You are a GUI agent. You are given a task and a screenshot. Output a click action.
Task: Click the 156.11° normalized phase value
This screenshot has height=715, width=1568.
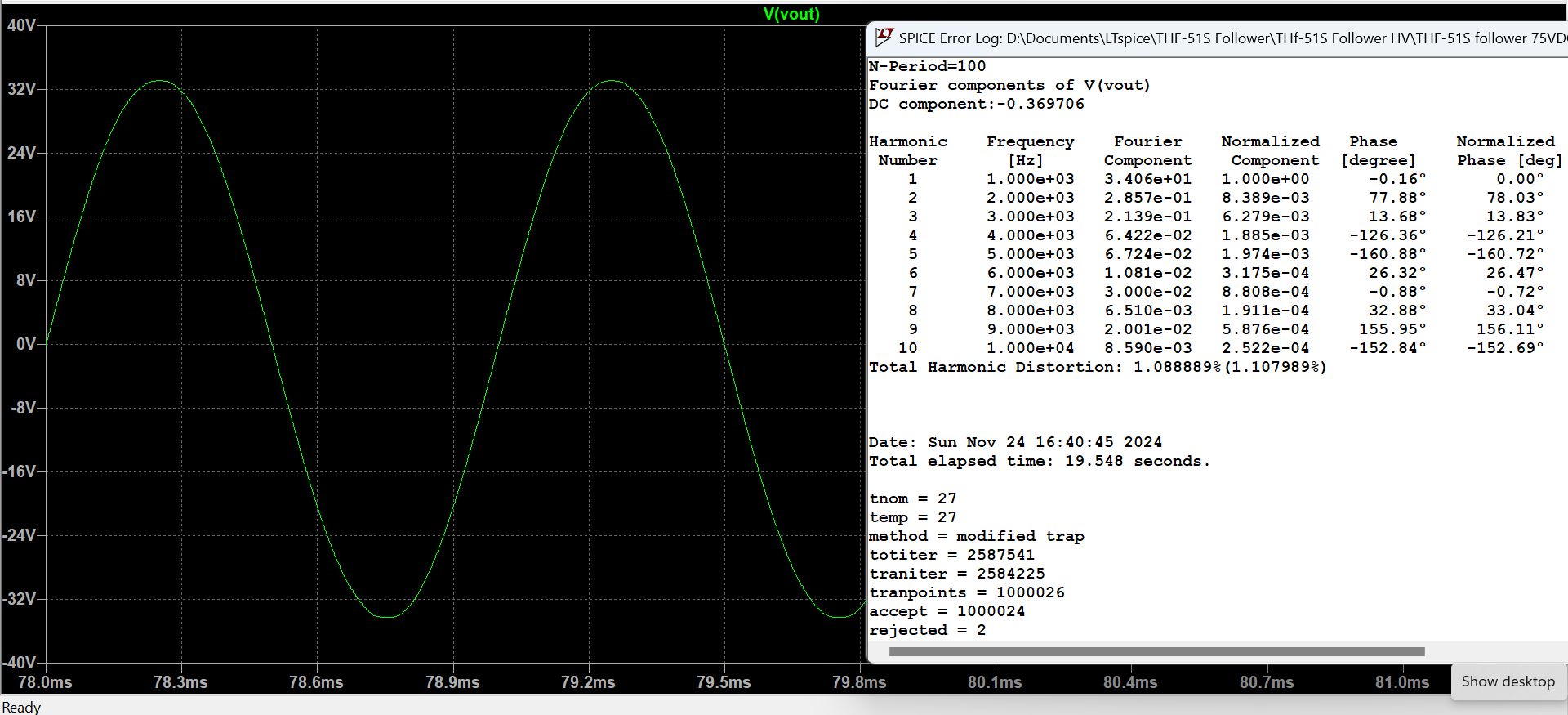click(x=1510, y=329)
